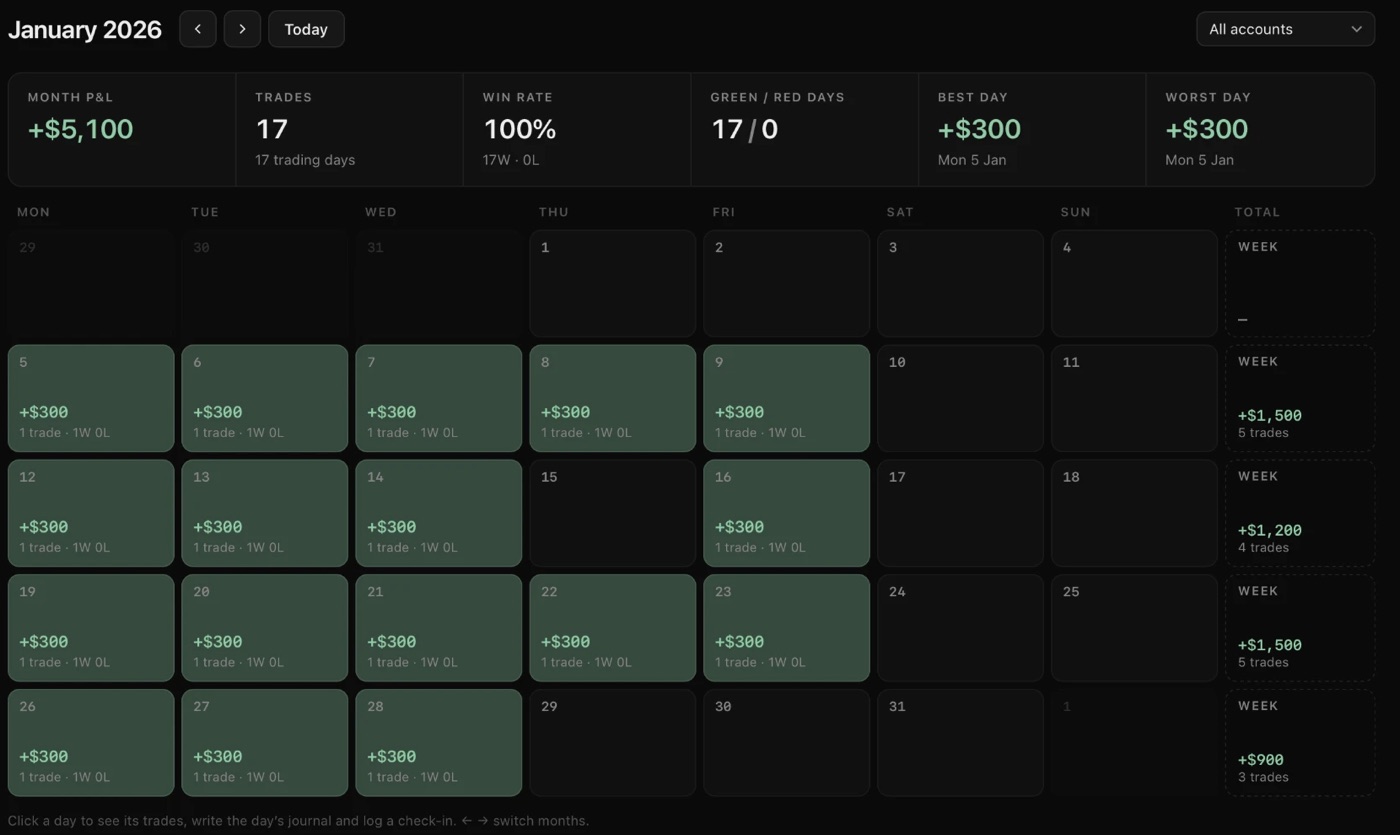Click the '17W · 0L' text
Image resolution: width=1400 pixels, height=835 pixels.
(511, 160)
